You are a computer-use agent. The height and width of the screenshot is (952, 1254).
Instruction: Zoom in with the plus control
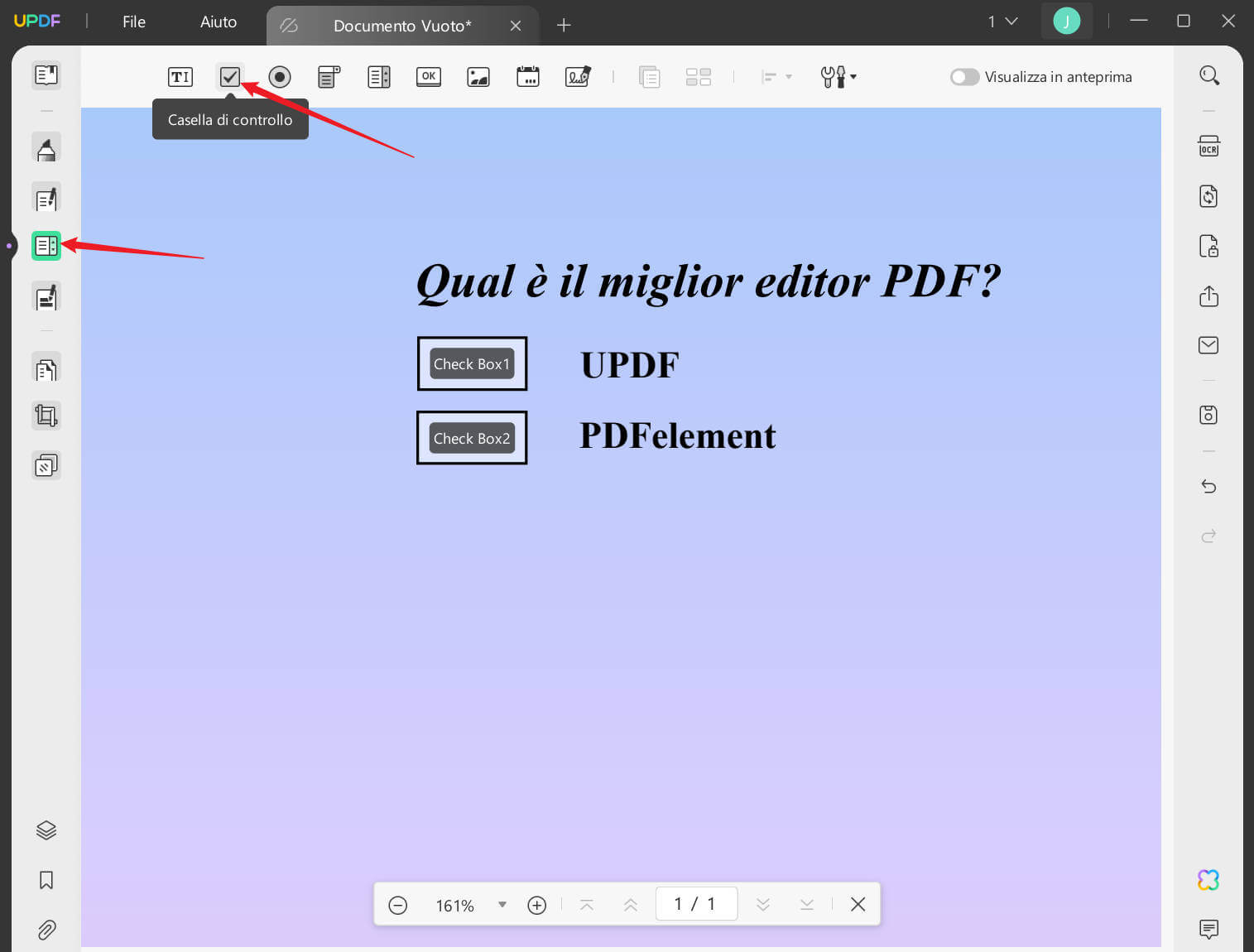click(536, 905)
